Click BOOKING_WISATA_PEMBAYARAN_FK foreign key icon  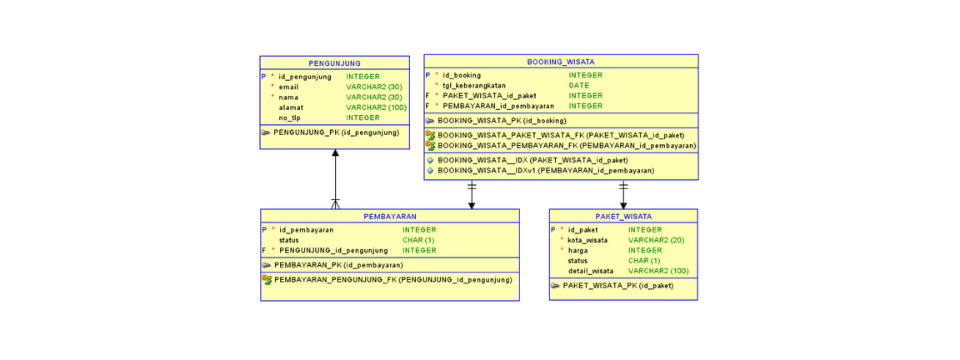click(x=430, y=146)
